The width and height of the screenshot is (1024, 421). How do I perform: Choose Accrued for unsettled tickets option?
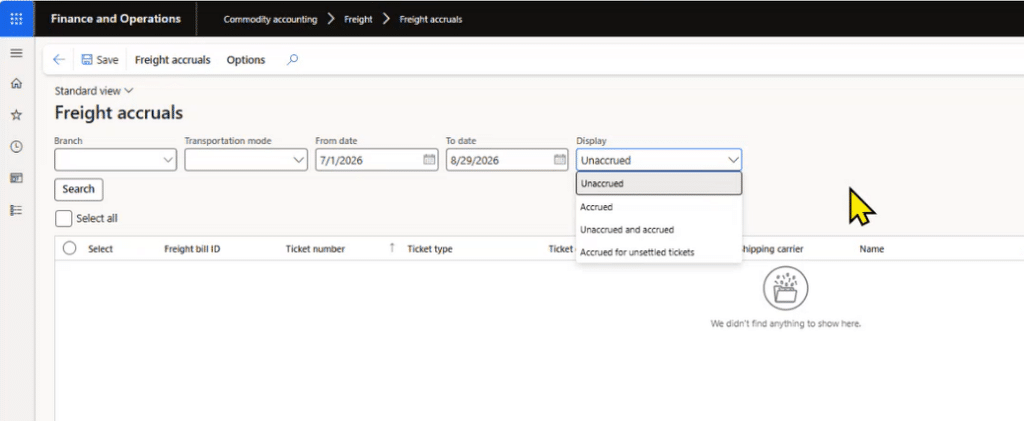659,252
